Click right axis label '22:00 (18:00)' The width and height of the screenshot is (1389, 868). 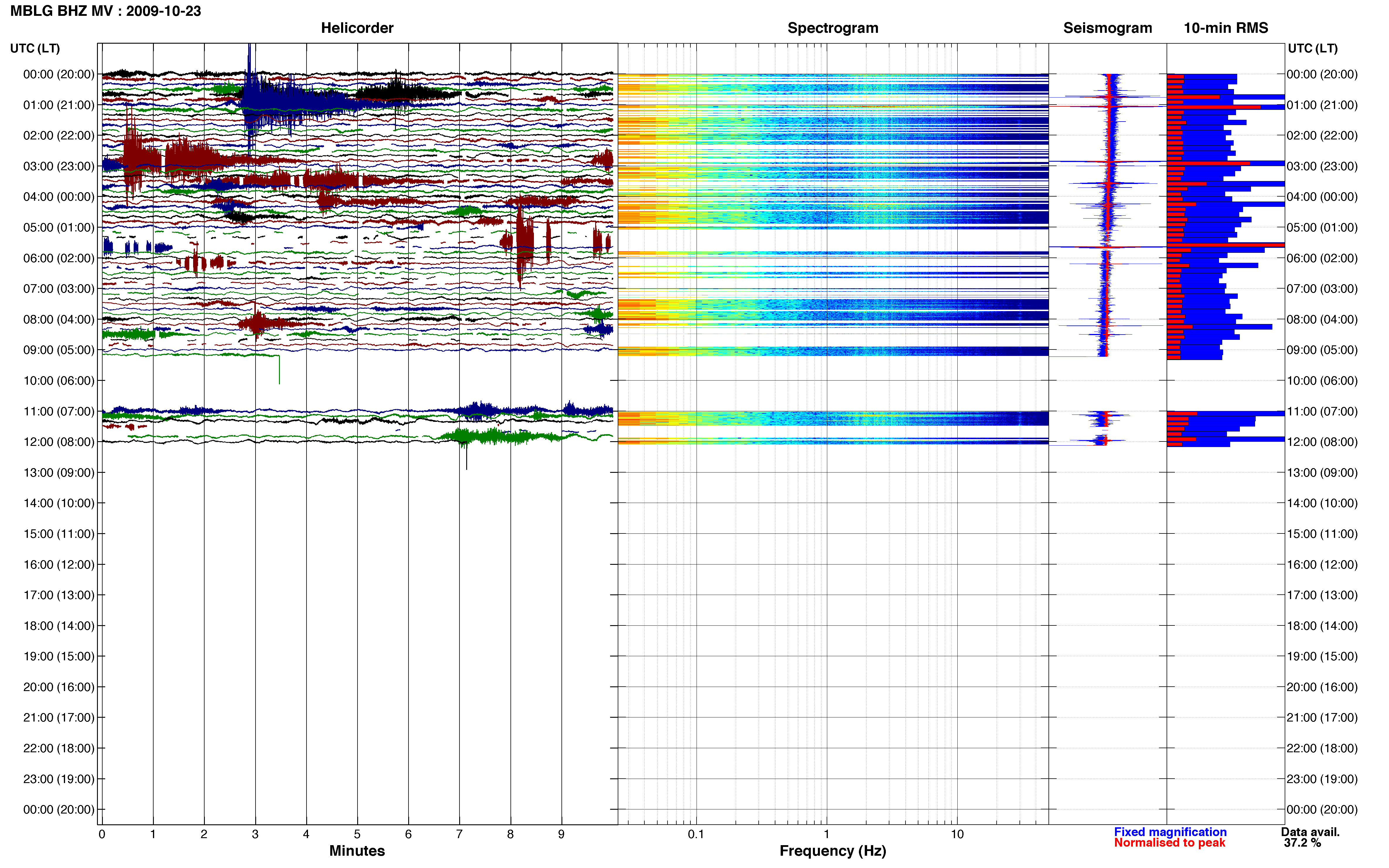(x=1322, y=748)
